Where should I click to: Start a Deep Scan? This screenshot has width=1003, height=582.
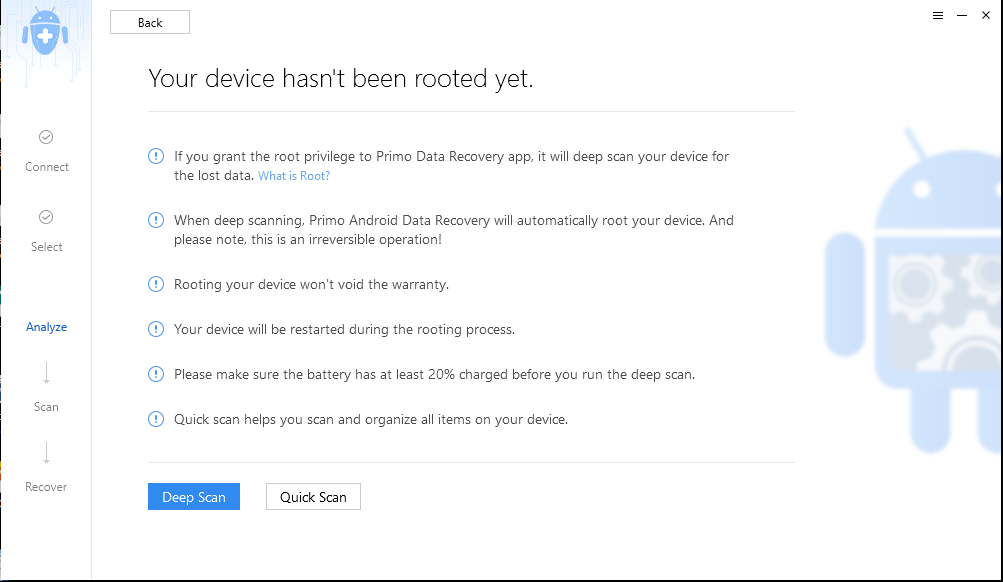(193, 496)
